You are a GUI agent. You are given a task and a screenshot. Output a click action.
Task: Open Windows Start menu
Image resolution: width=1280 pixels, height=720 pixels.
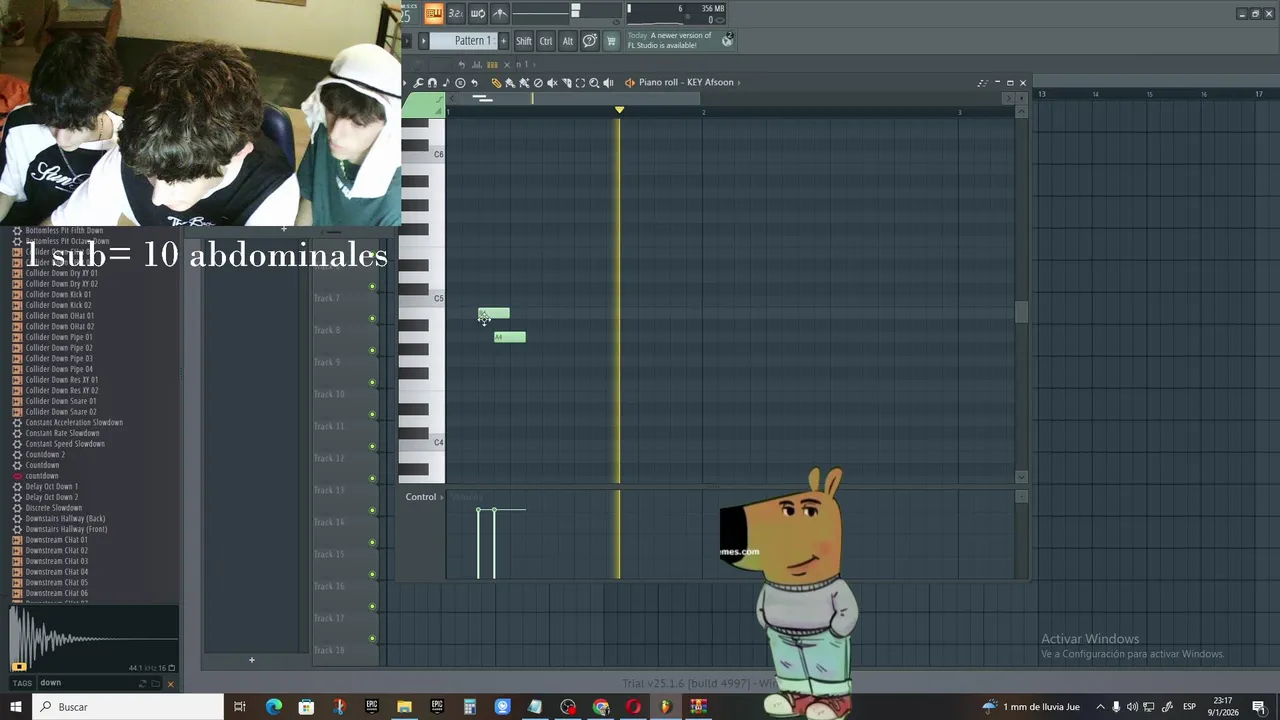point(16,707)
